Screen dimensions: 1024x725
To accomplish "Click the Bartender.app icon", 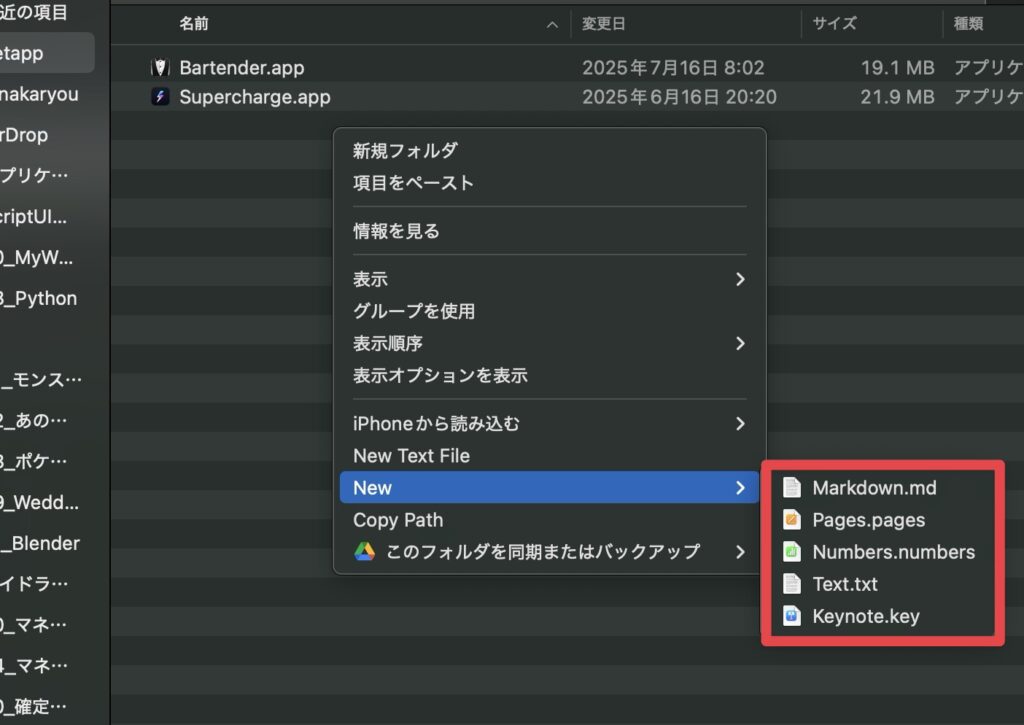I will pos(160,67).
